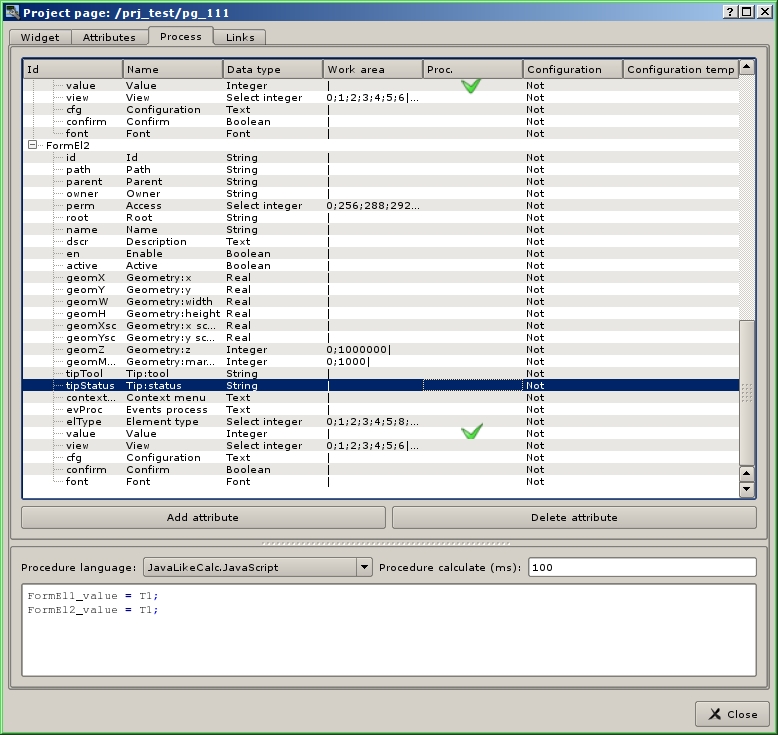This screenshot has height=735, width=778.
Task: Collapse the FormEl2 tree node
Action: (x=33, y=145)
